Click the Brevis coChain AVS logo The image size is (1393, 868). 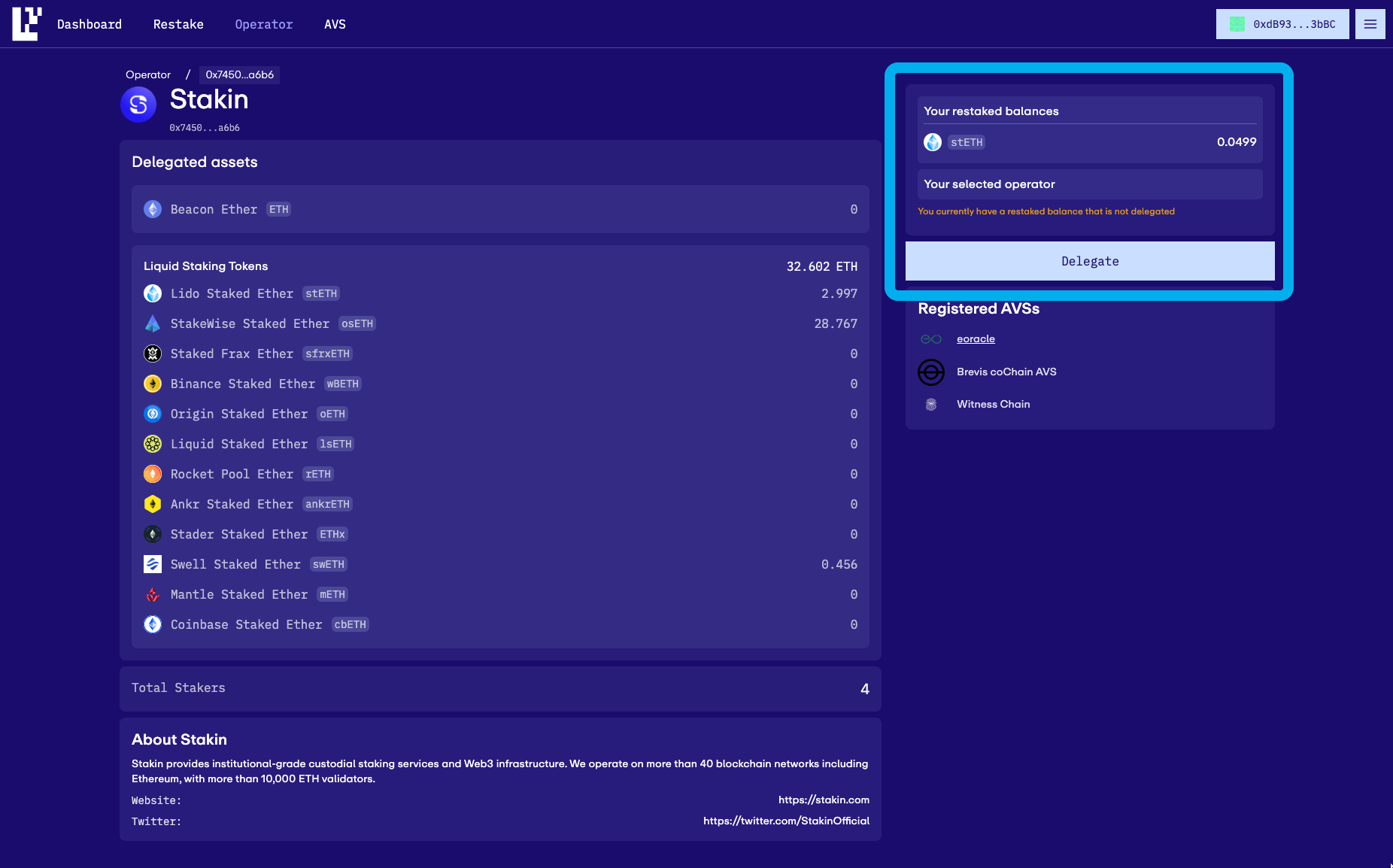click(x=931, y=372)
